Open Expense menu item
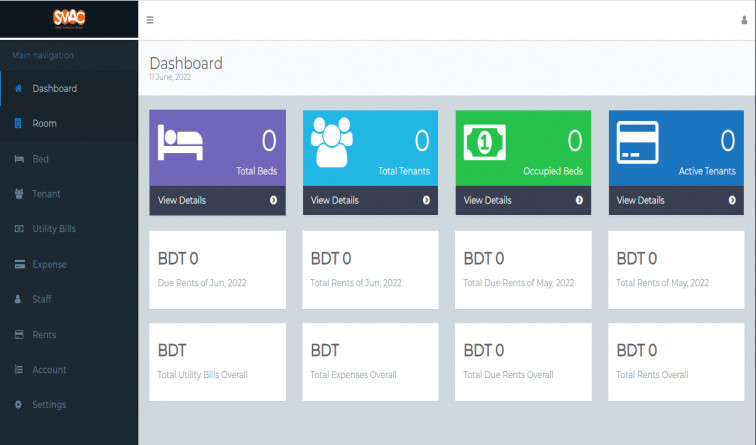The image size is (756, 445). [69, 264]
